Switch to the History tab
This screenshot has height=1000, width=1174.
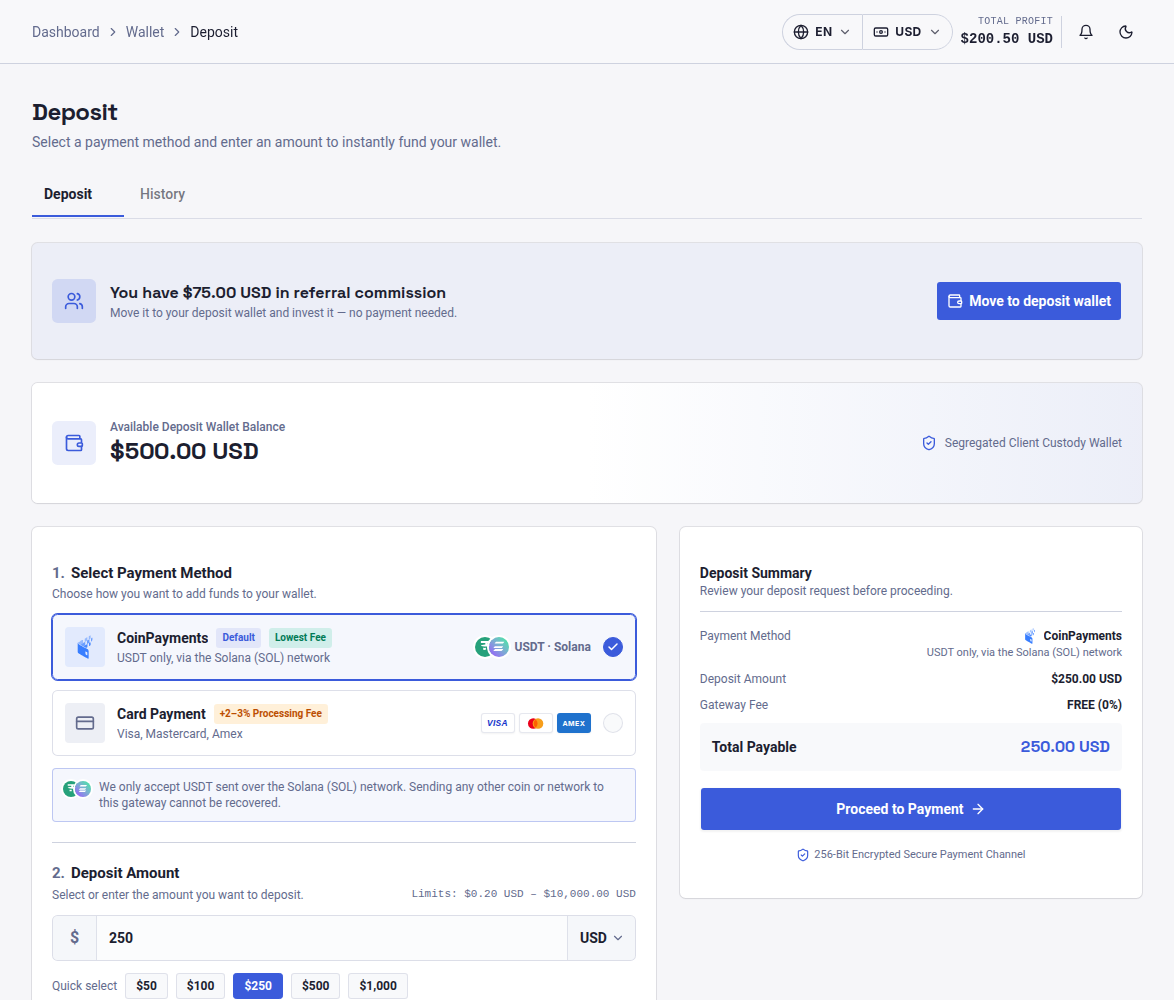(x=162, y=195)
